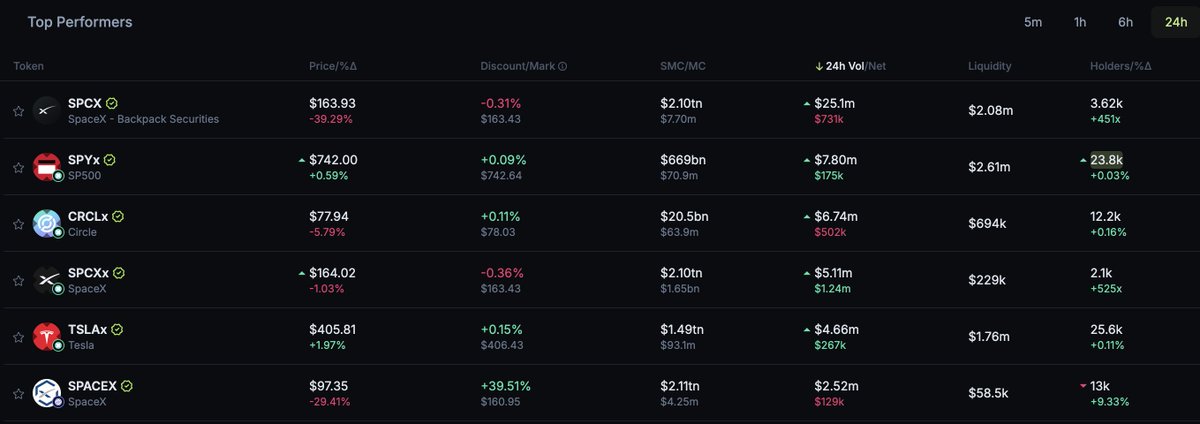Open the SPACEX token logo icon
The height and width of the screenshot is (424, 1200).
(47, 394)
